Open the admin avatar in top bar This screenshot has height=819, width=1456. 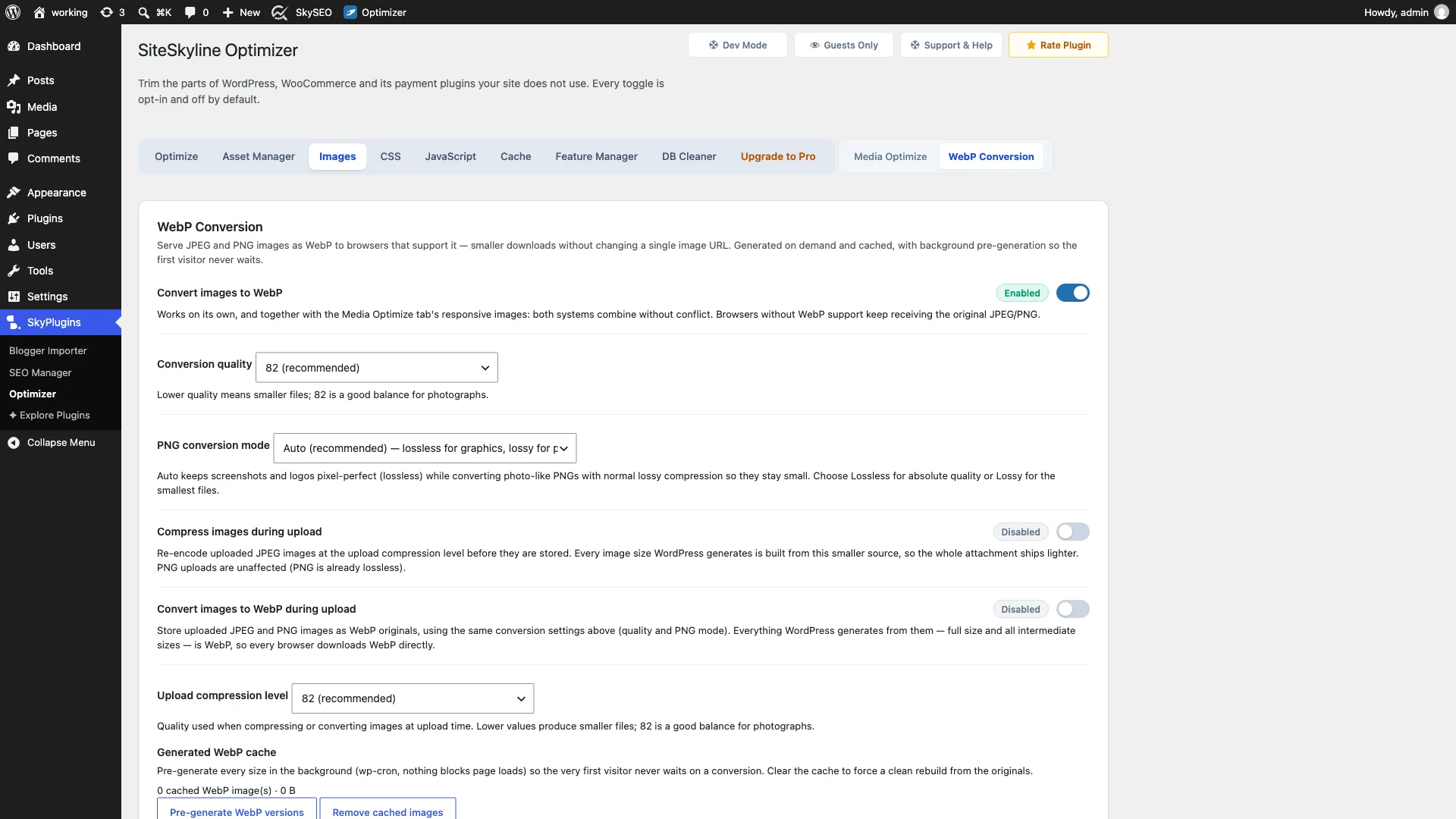1442,12
